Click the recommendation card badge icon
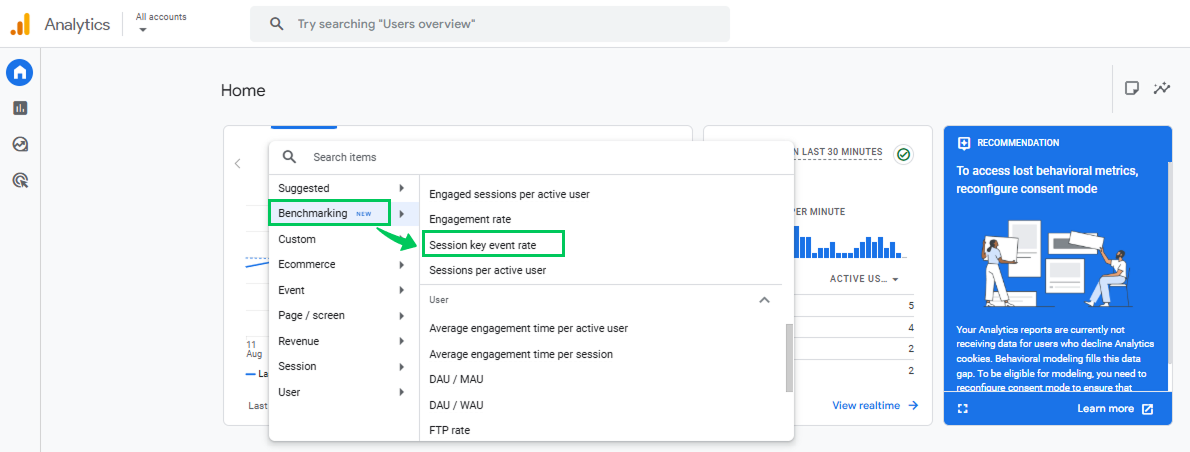Screen dimensions: 1190x452 (965, 143)
